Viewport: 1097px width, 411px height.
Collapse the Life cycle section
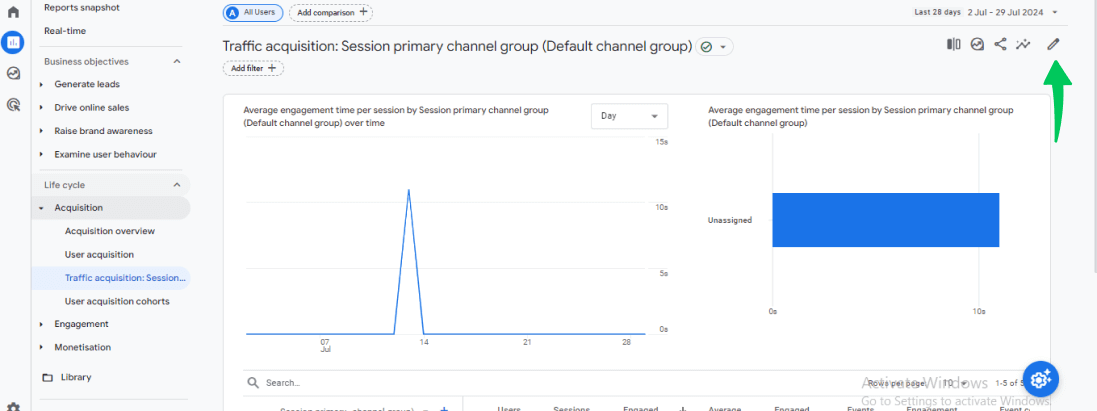tap(177, 185)
